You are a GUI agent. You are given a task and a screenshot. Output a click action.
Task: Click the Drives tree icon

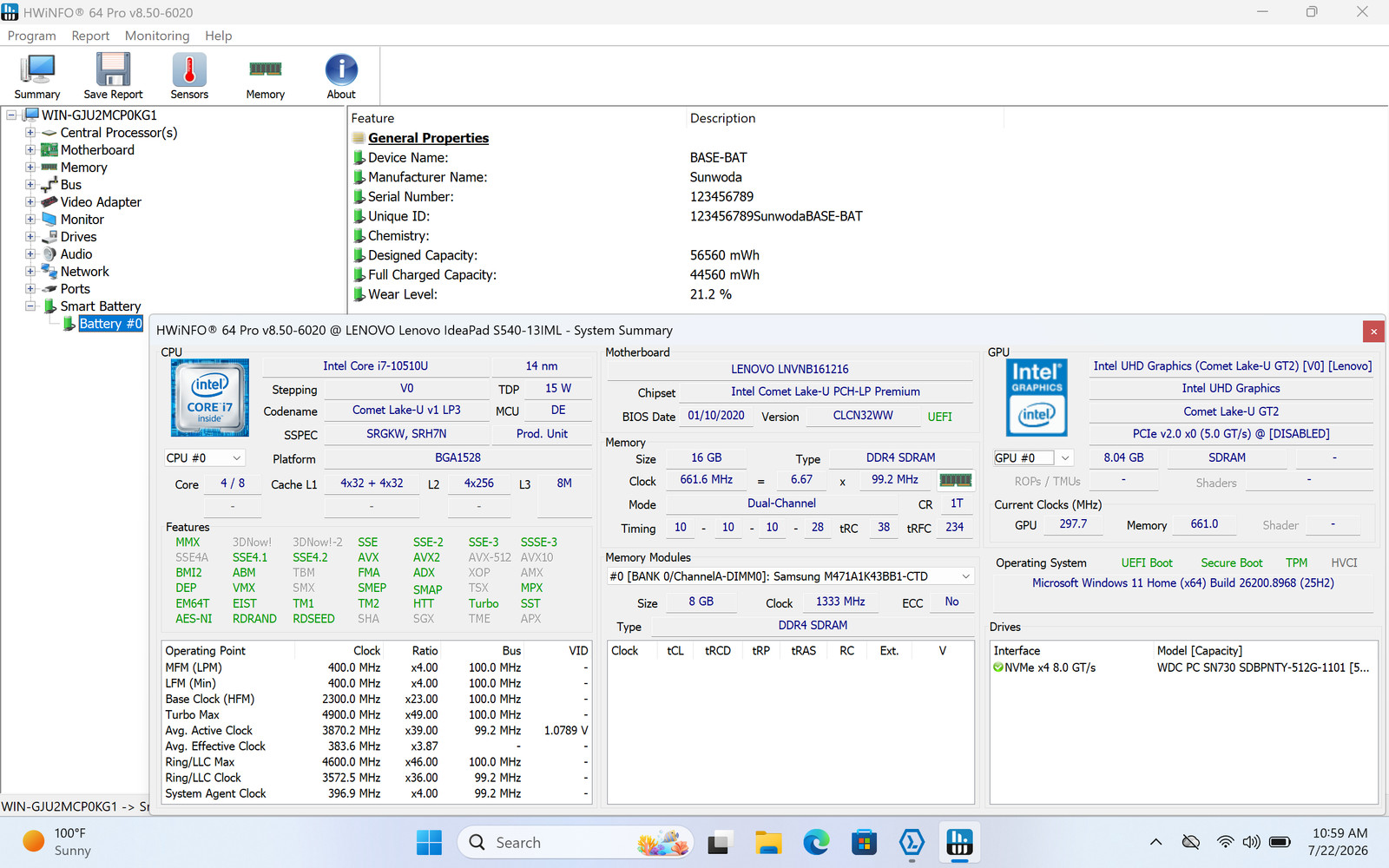[49, 237]
